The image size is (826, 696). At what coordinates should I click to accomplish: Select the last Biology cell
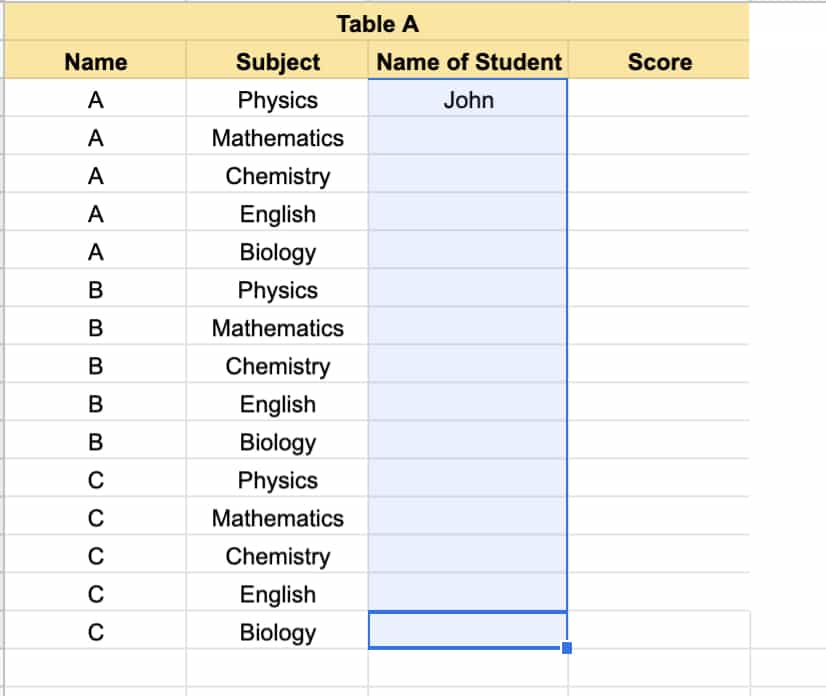click(x=277, y=630)
